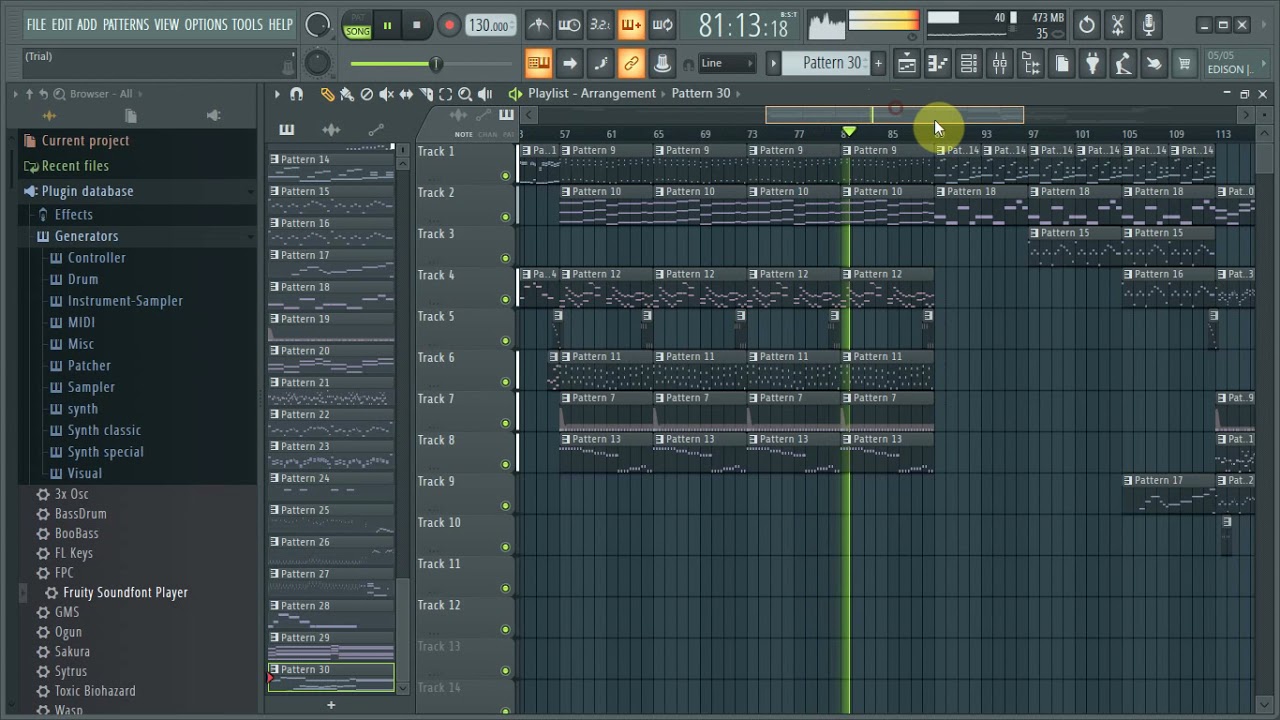
Task: Open the Browser view icon
Action: pyautogui.click(x=1030, y=64)
